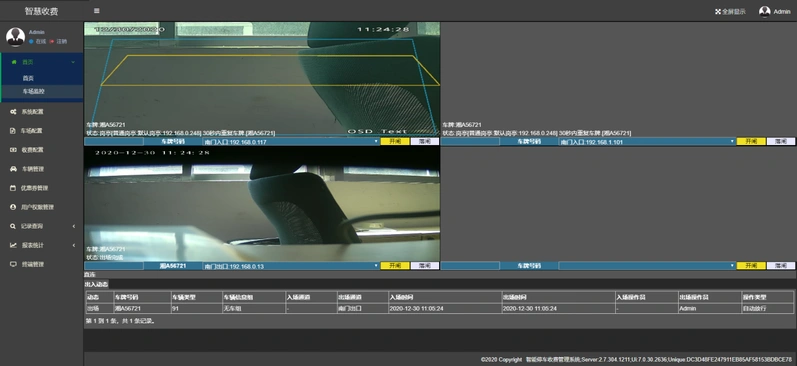Click the money icon for 收费配置
Image resolution: width=797 pixels, height=366 pixels.
click(13, 150)
